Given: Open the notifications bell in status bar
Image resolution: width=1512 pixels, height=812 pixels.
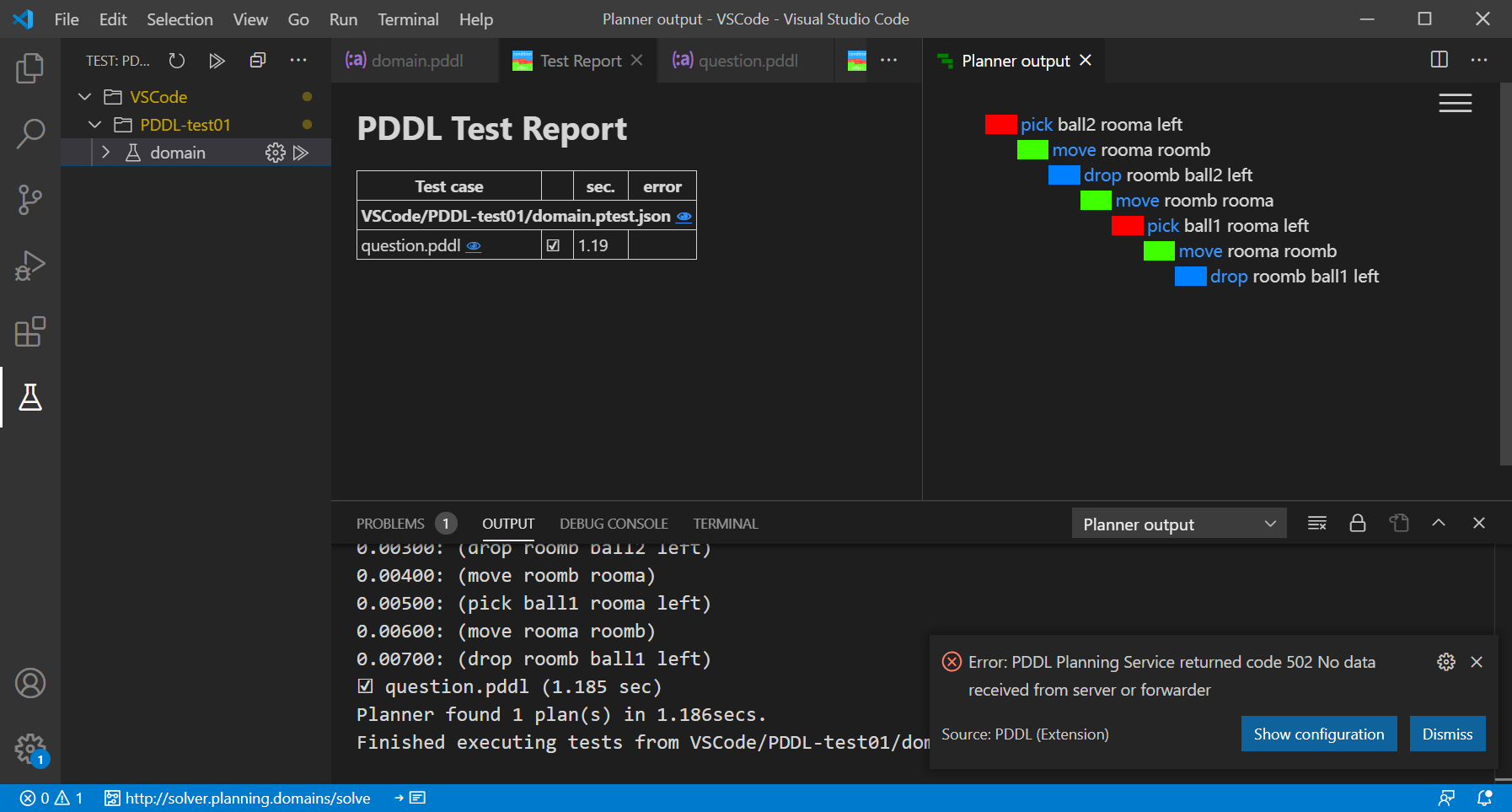Looking at the screenshot, I should tap(1485, 798).
